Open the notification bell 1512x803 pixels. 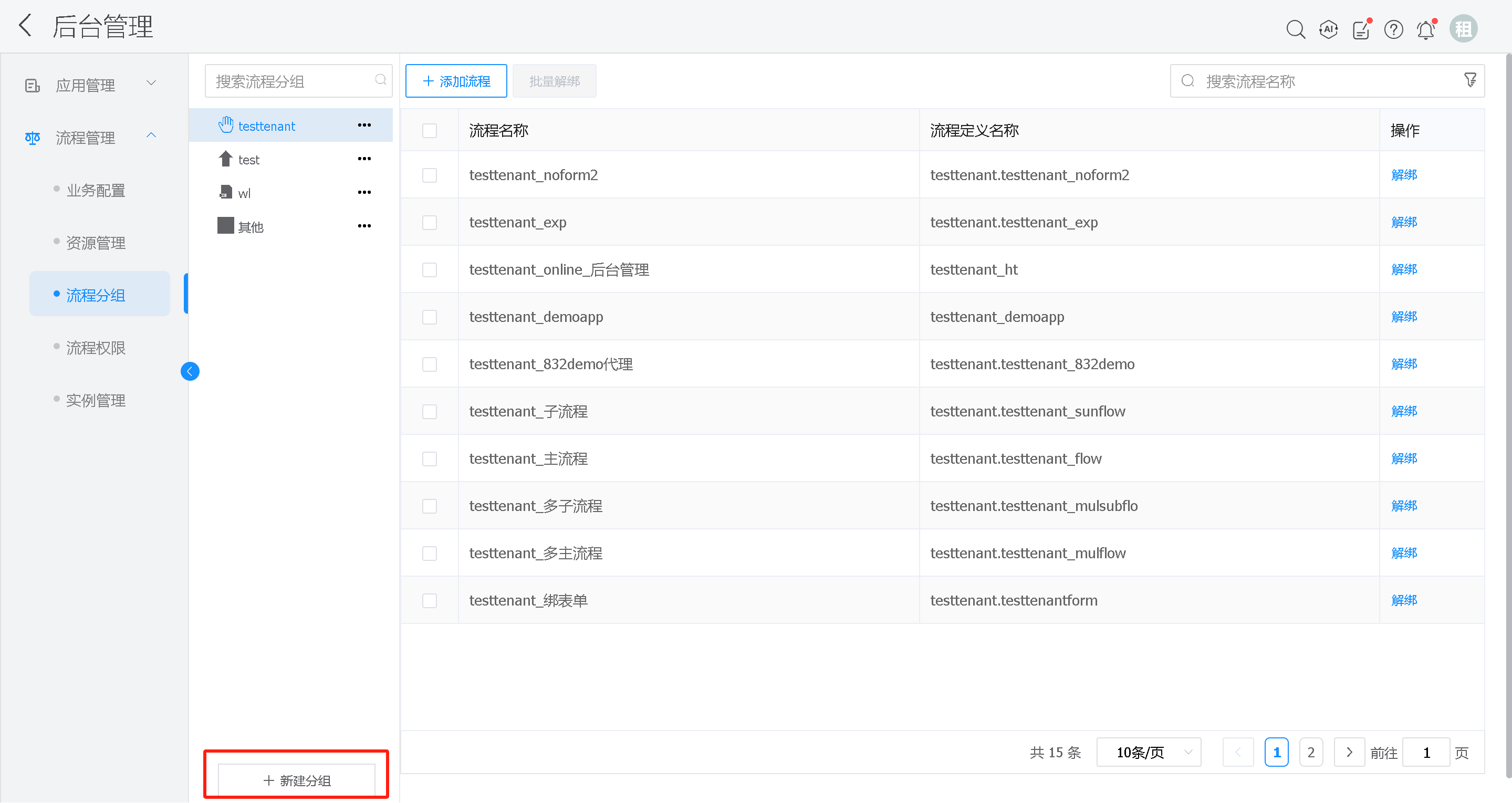[x=1426, y=29]
